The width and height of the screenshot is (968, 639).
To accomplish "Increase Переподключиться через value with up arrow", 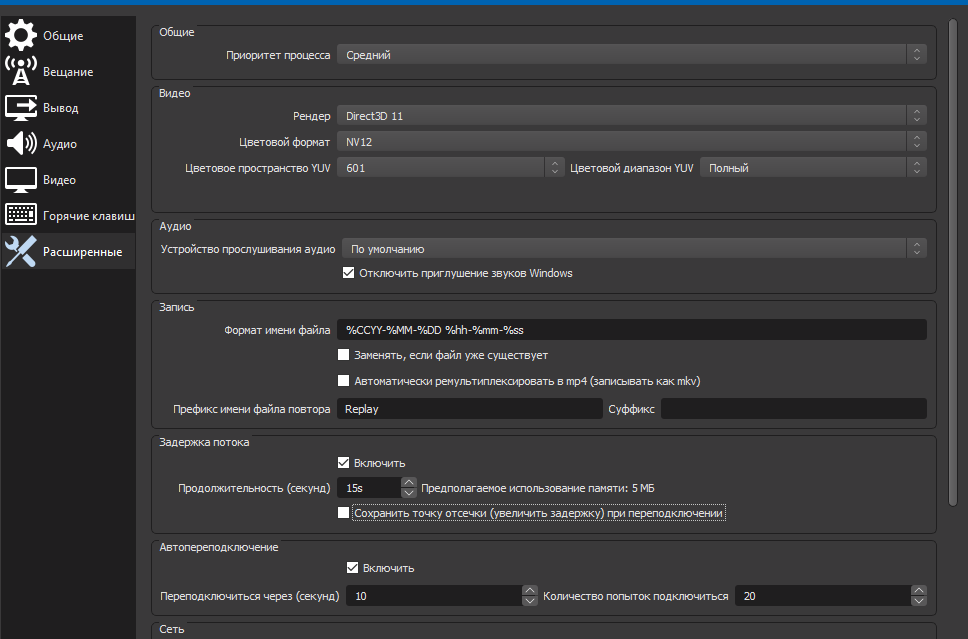I will pyautogui.click(x=530, y=590).
